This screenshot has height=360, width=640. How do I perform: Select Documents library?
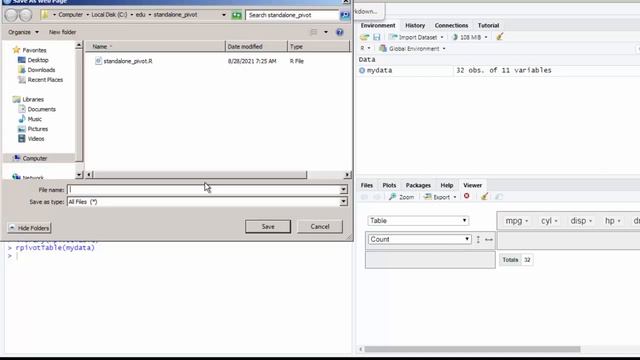click(x=41, y=109)
